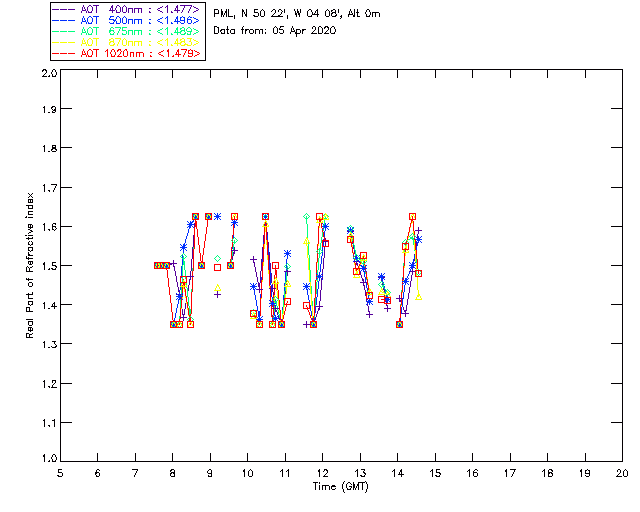
Task: Click the 9 tick label on time axis
Action: click(210, 473)
